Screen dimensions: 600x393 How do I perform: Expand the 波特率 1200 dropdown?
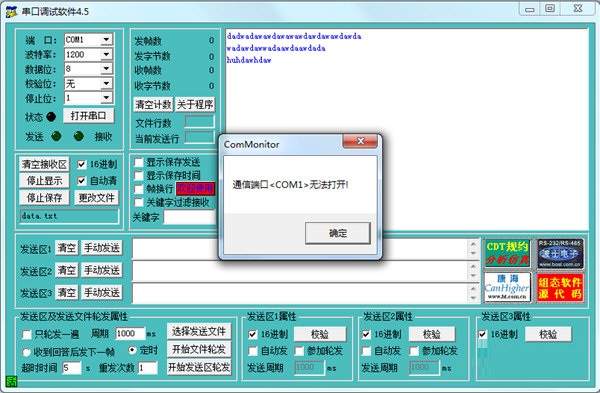point(106,54)
